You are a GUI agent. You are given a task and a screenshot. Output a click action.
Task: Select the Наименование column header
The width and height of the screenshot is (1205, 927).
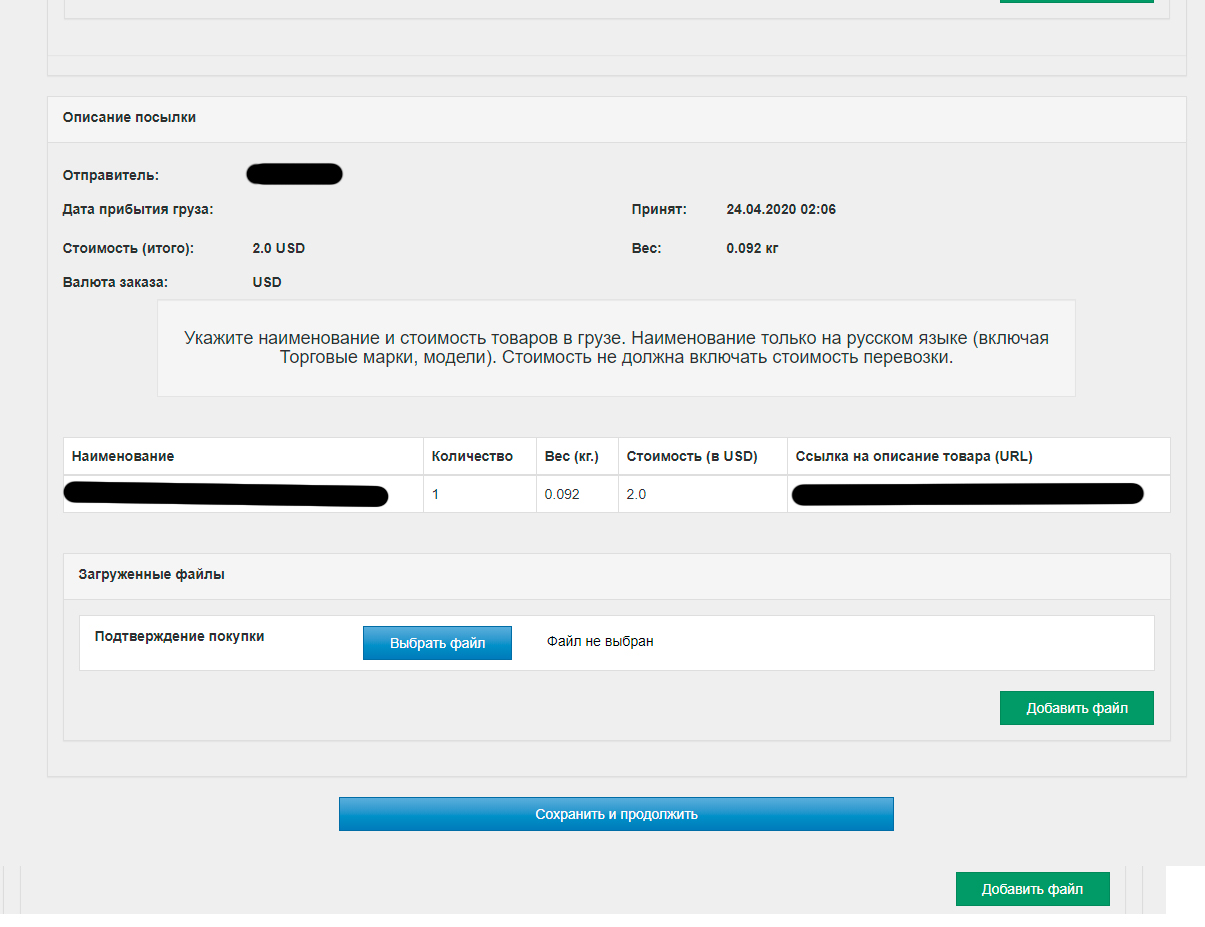pyautogui.click(x=123, y=456)
